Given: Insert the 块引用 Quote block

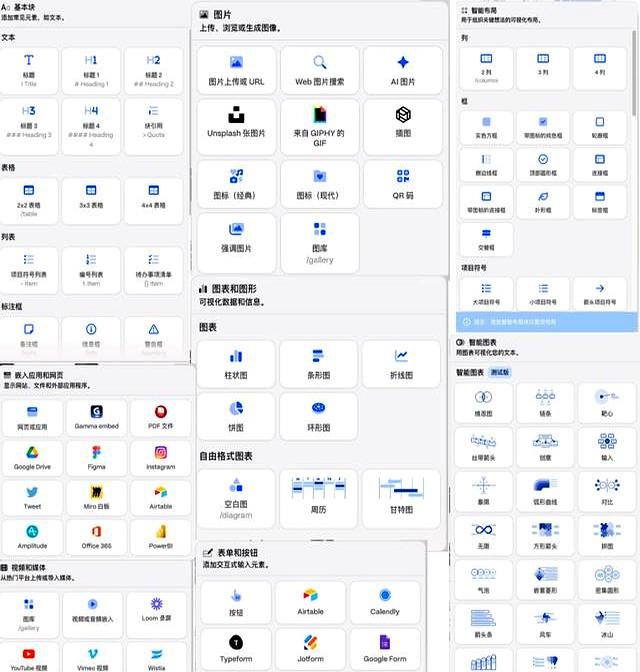Looking at the screenshot, I should 153,126.
